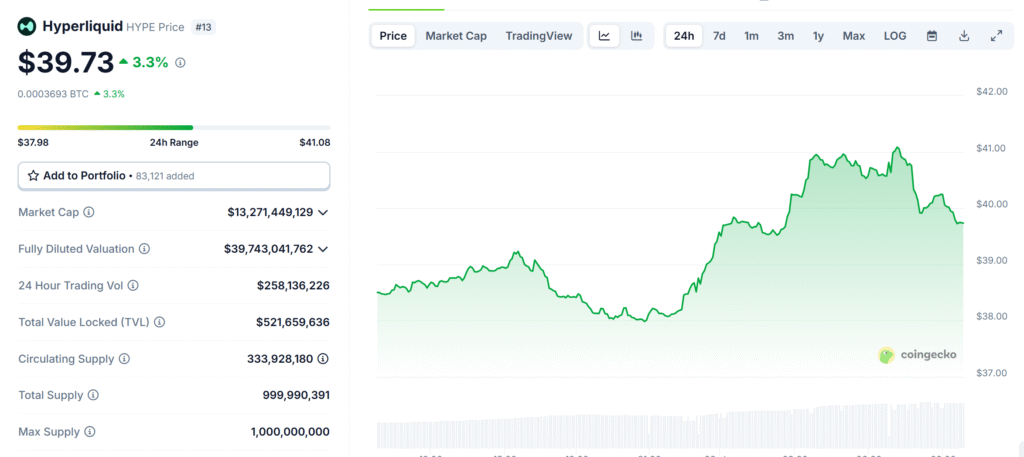Click the Total Value Locked info icon

159,322
